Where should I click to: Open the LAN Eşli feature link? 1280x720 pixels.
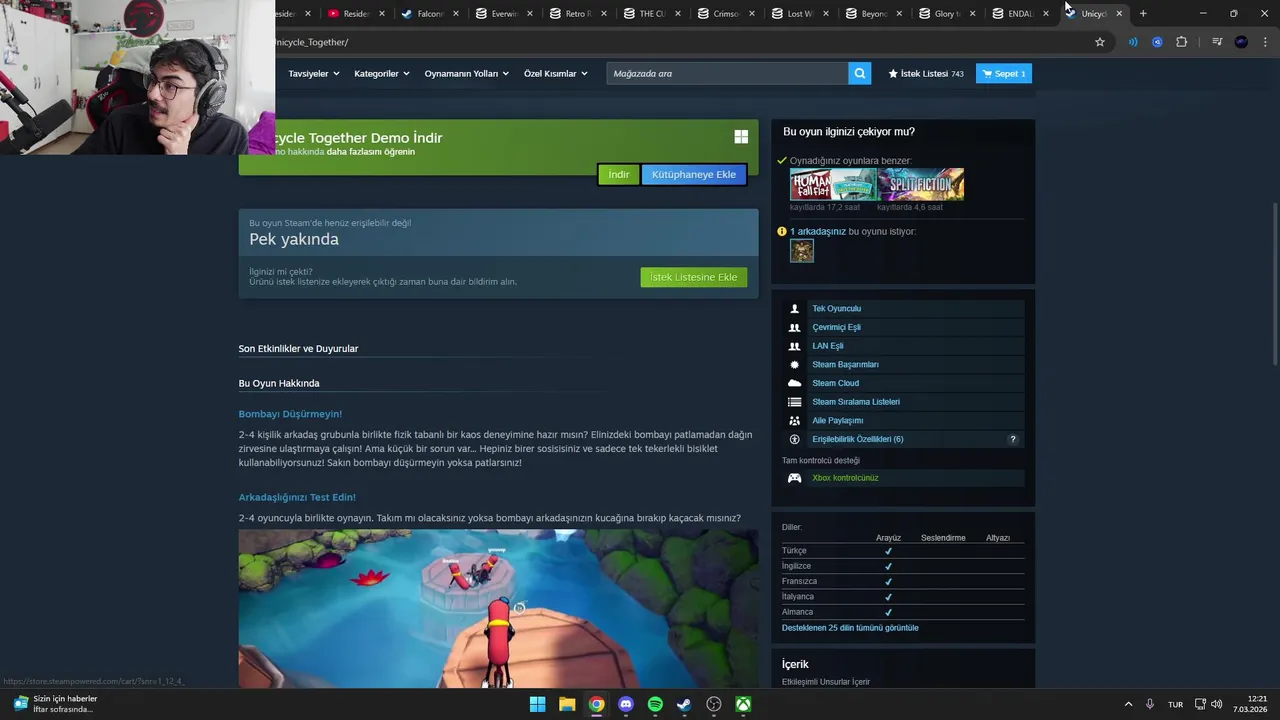tap(827, 346)
